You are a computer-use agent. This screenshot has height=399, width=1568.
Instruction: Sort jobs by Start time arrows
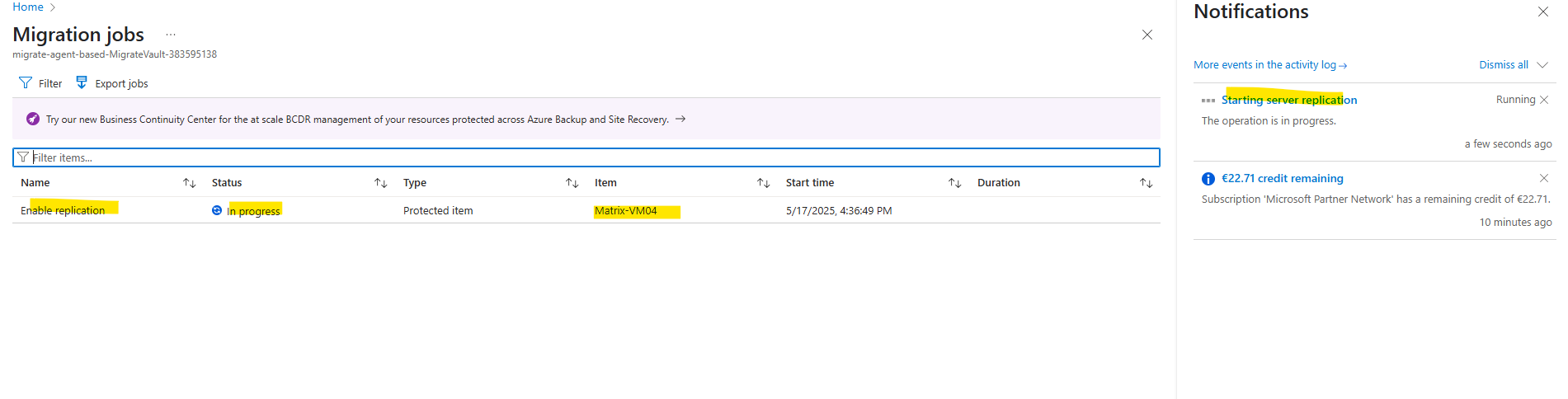click(x=954, y=183)
